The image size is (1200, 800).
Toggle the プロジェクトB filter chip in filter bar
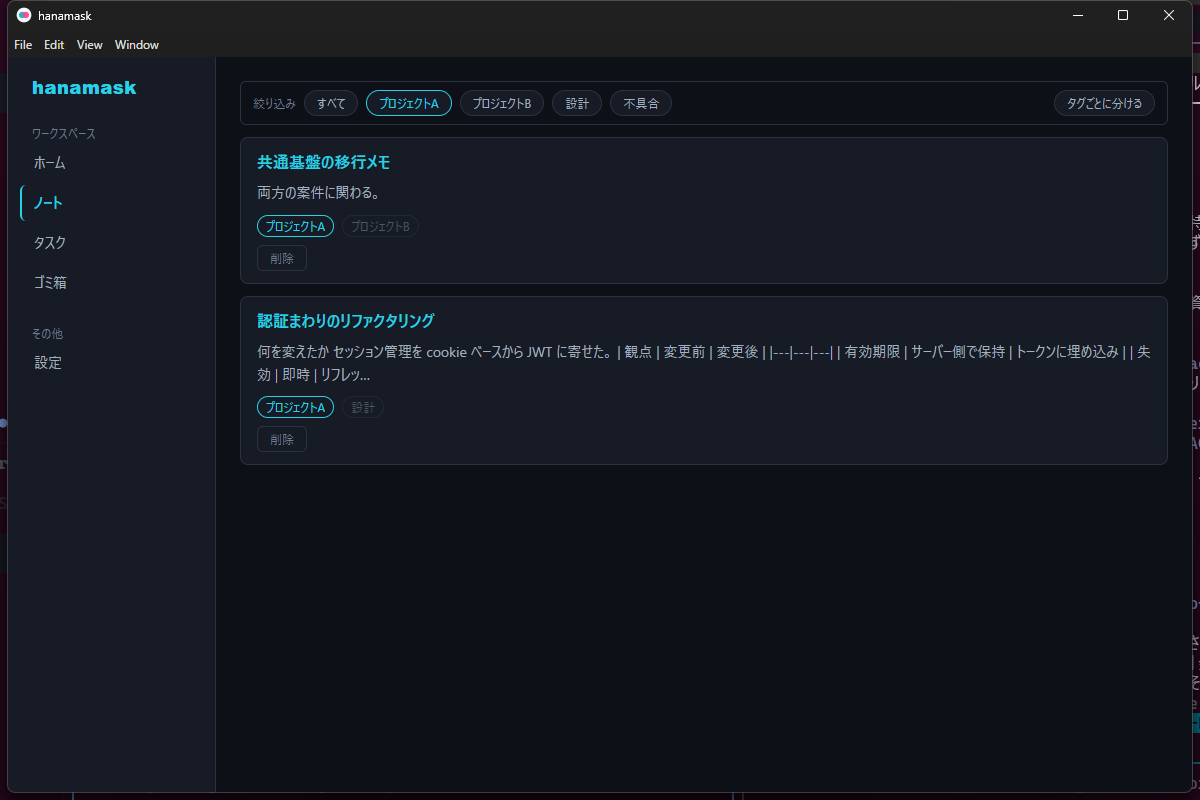tap(502, 103)
